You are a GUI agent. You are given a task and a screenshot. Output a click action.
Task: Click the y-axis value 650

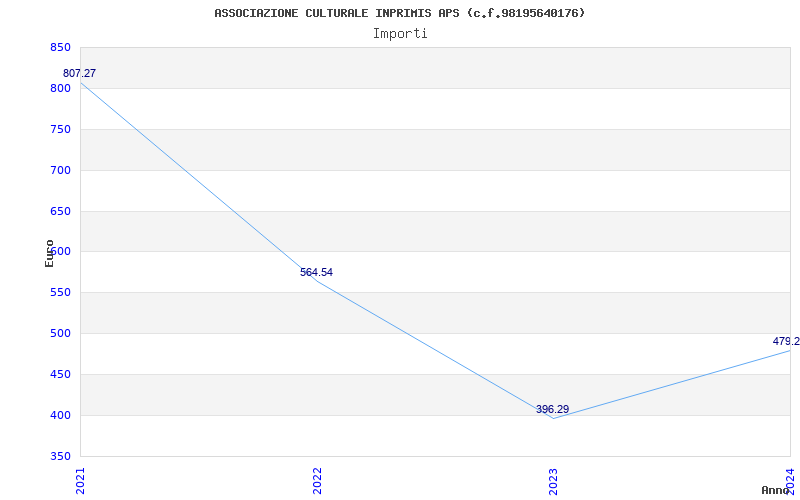(x=60, y=211)
